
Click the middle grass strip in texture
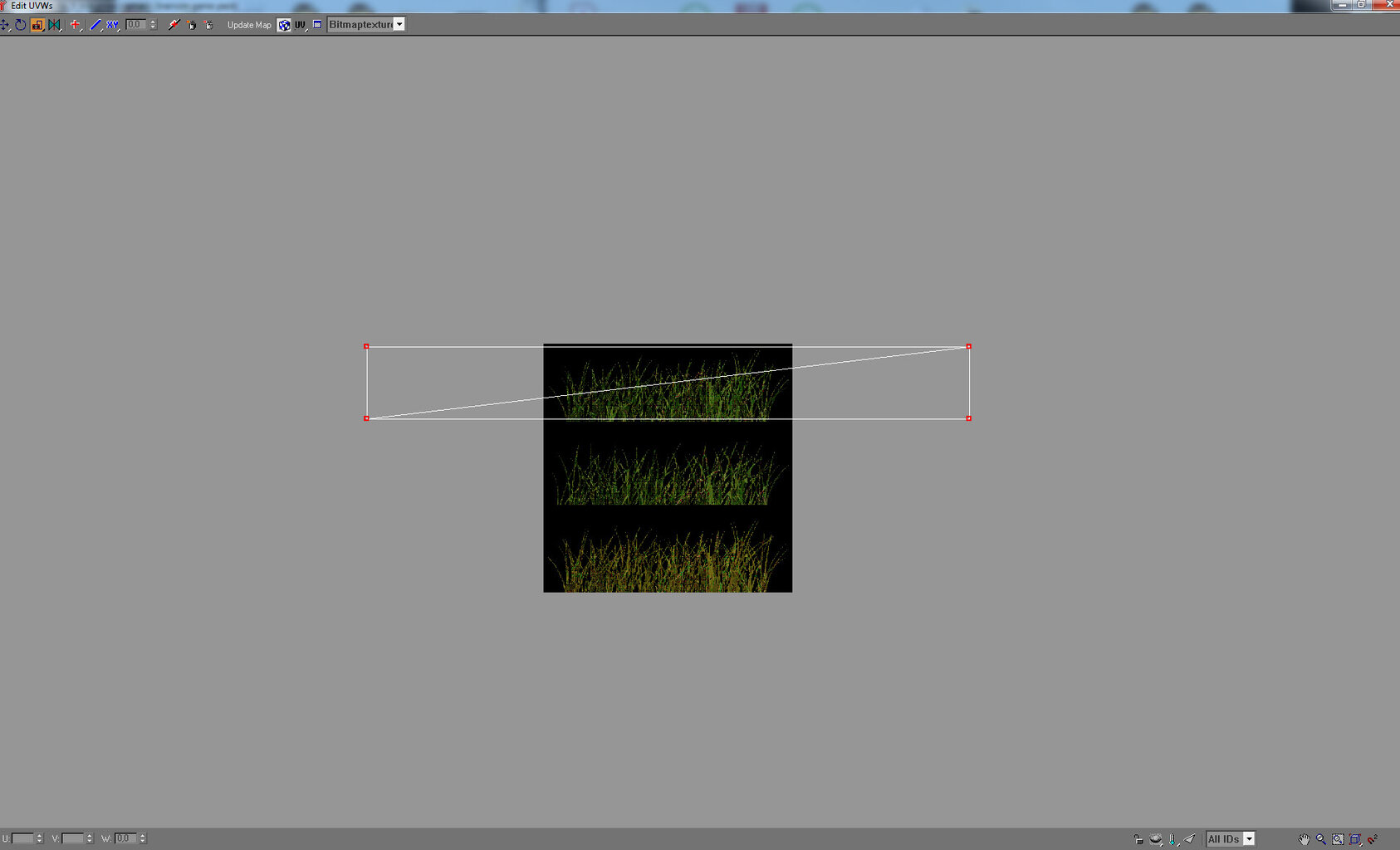point(669,476)
